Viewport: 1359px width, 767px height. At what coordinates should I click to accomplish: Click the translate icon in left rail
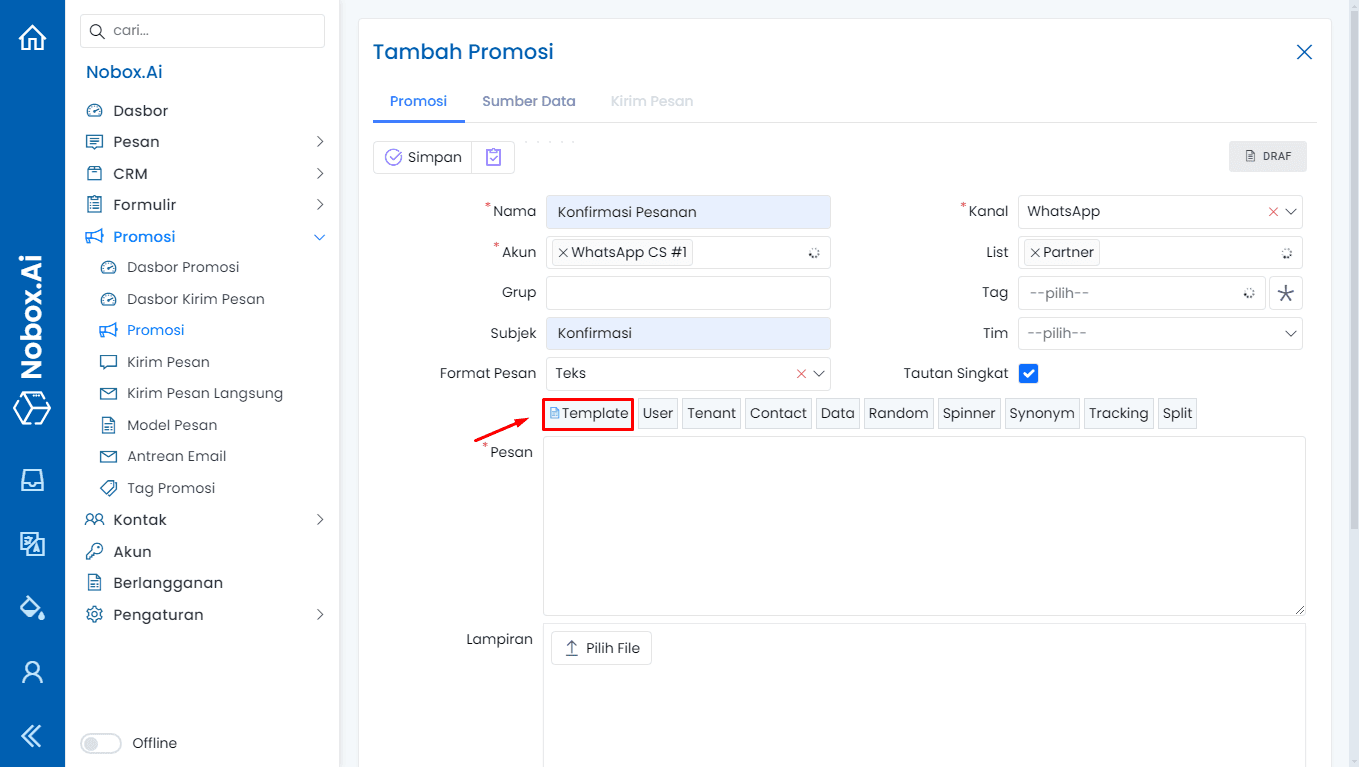coord(32,543)
